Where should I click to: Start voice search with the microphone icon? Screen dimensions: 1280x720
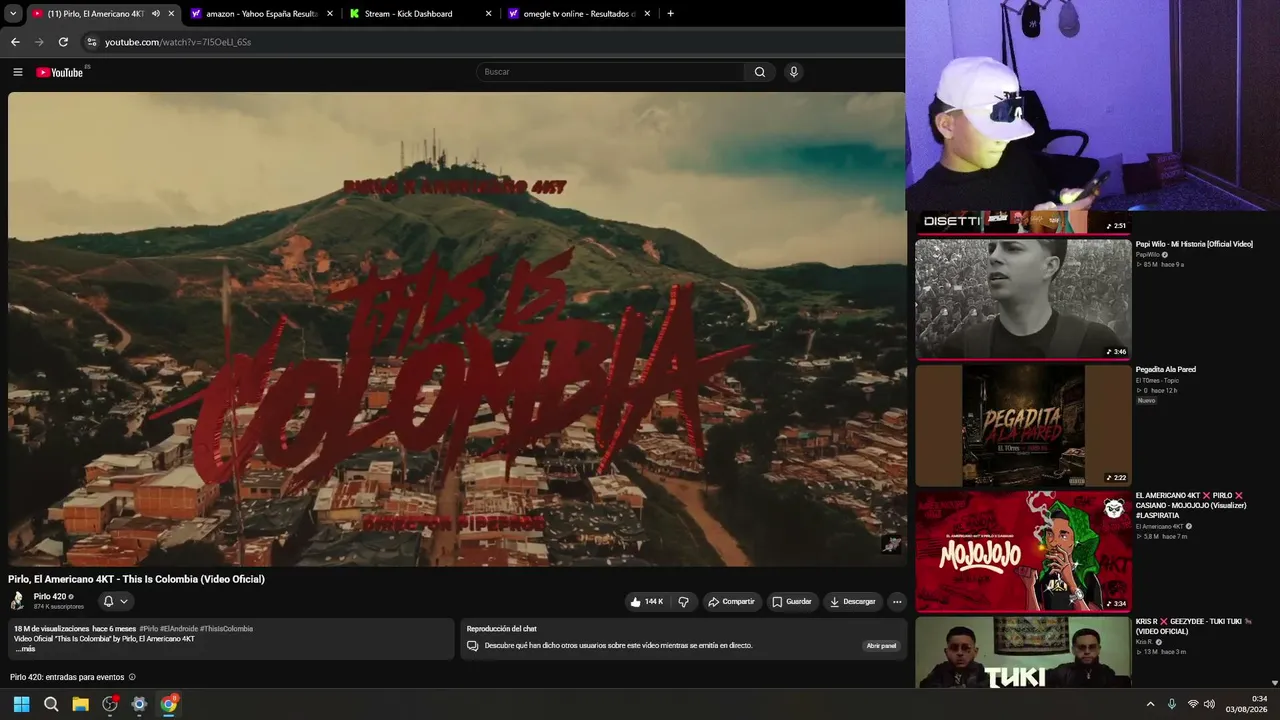tap(793, 72)
